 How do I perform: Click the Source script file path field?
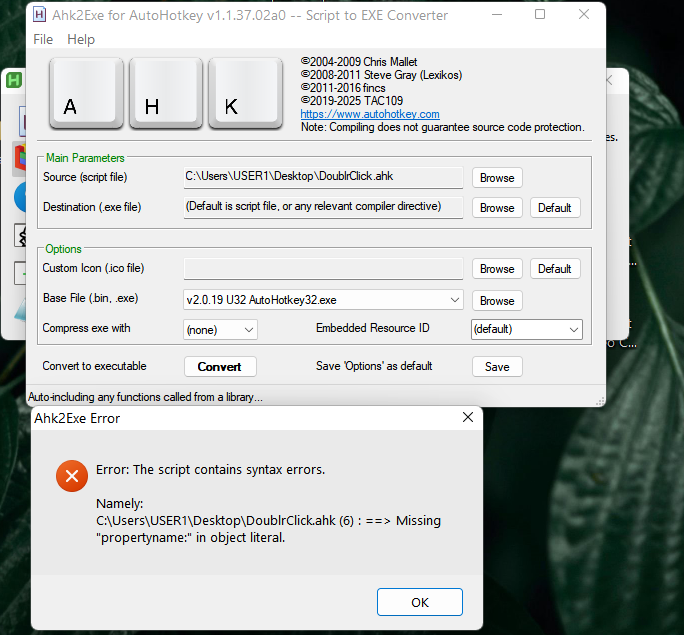tap(323, 177)
